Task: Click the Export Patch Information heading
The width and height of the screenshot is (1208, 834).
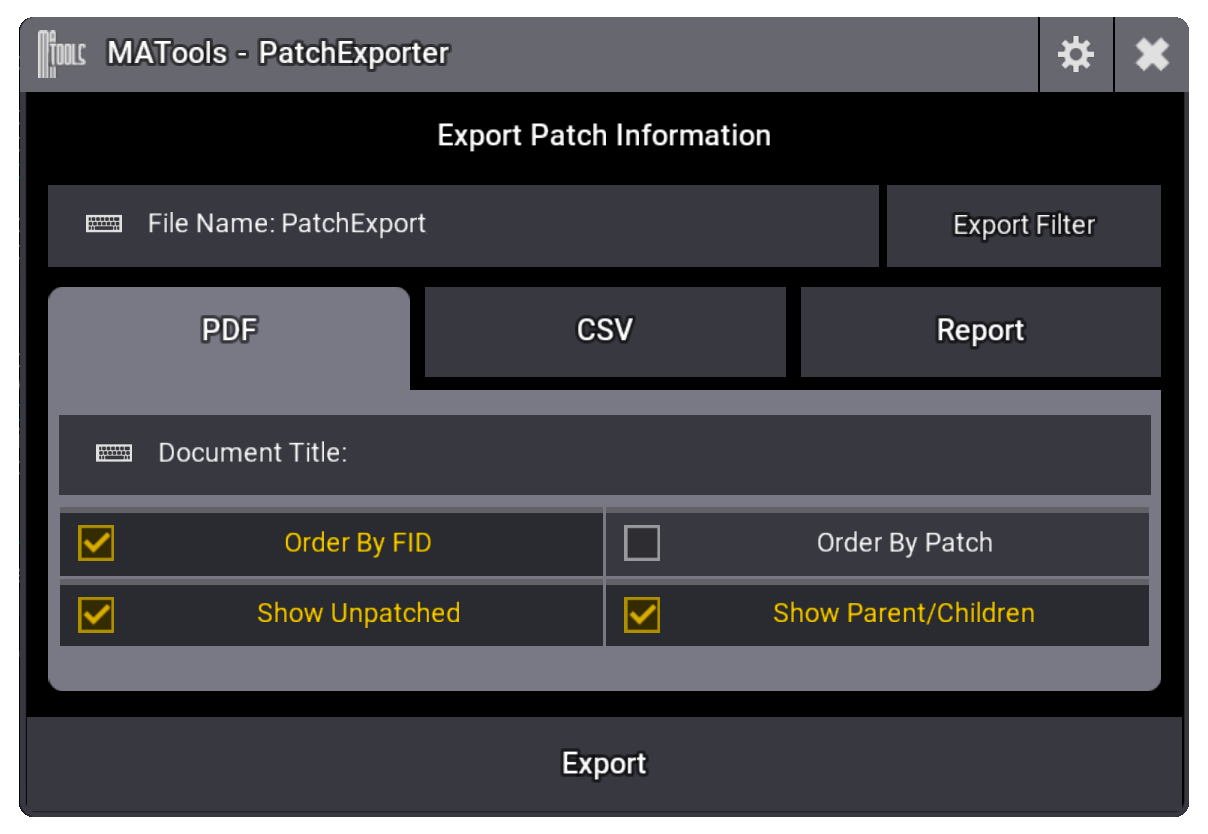Action: (604, 136)
